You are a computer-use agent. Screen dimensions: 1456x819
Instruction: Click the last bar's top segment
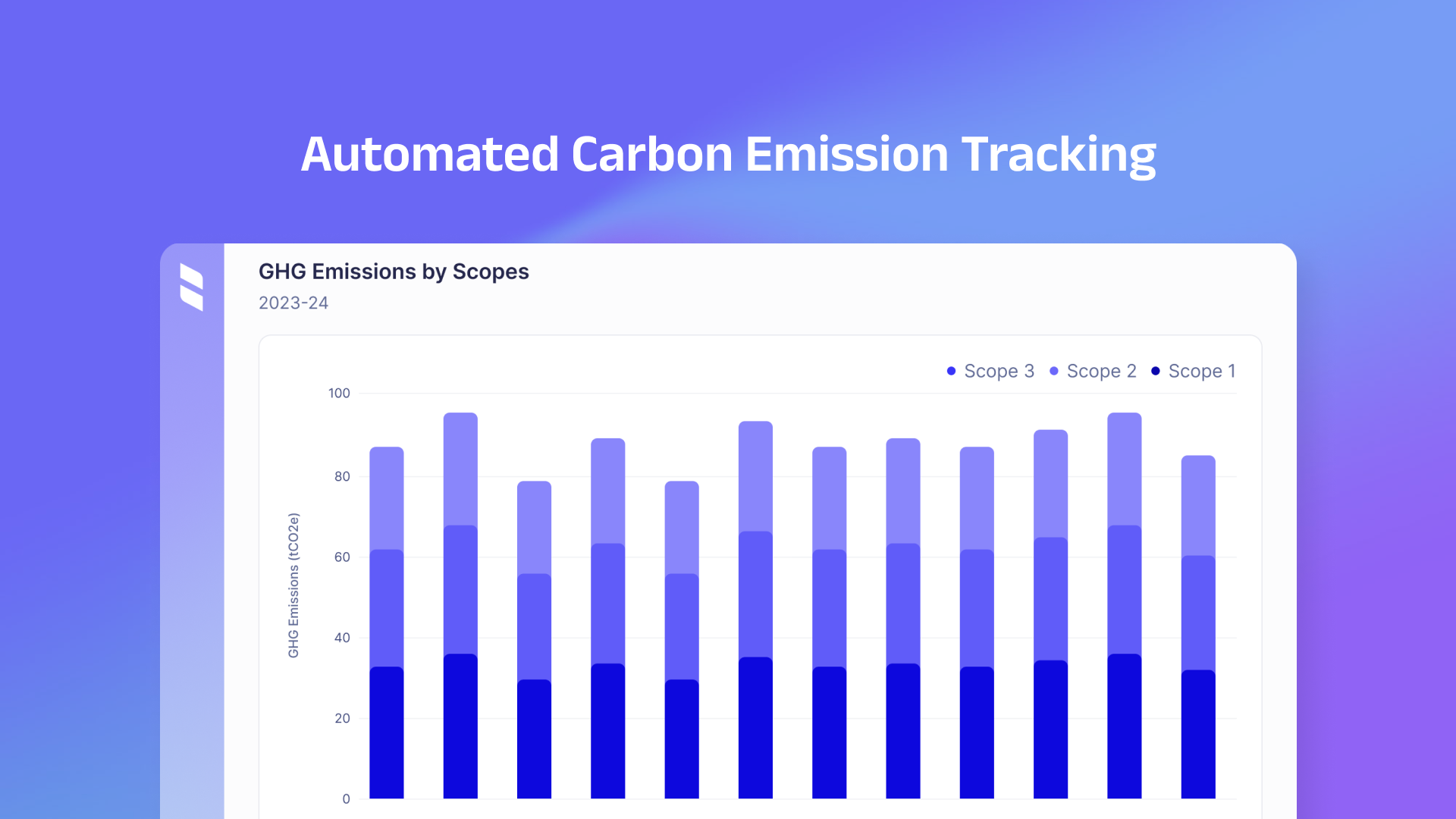coord(1198,505)
